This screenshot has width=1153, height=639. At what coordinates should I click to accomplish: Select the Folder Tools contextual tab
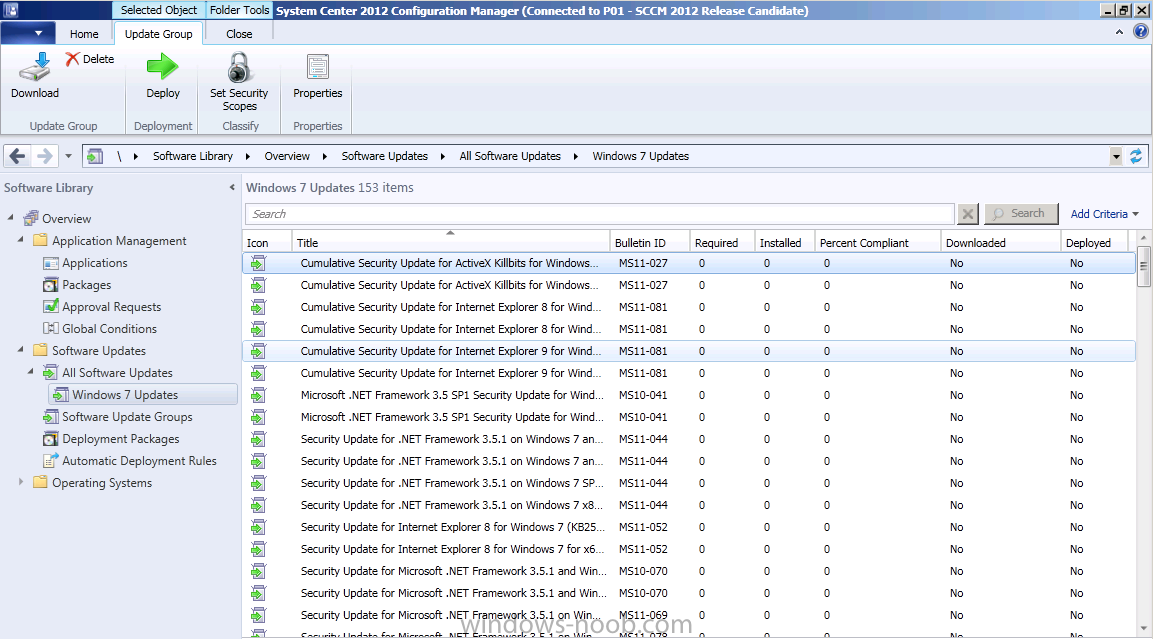pos(240,10)
